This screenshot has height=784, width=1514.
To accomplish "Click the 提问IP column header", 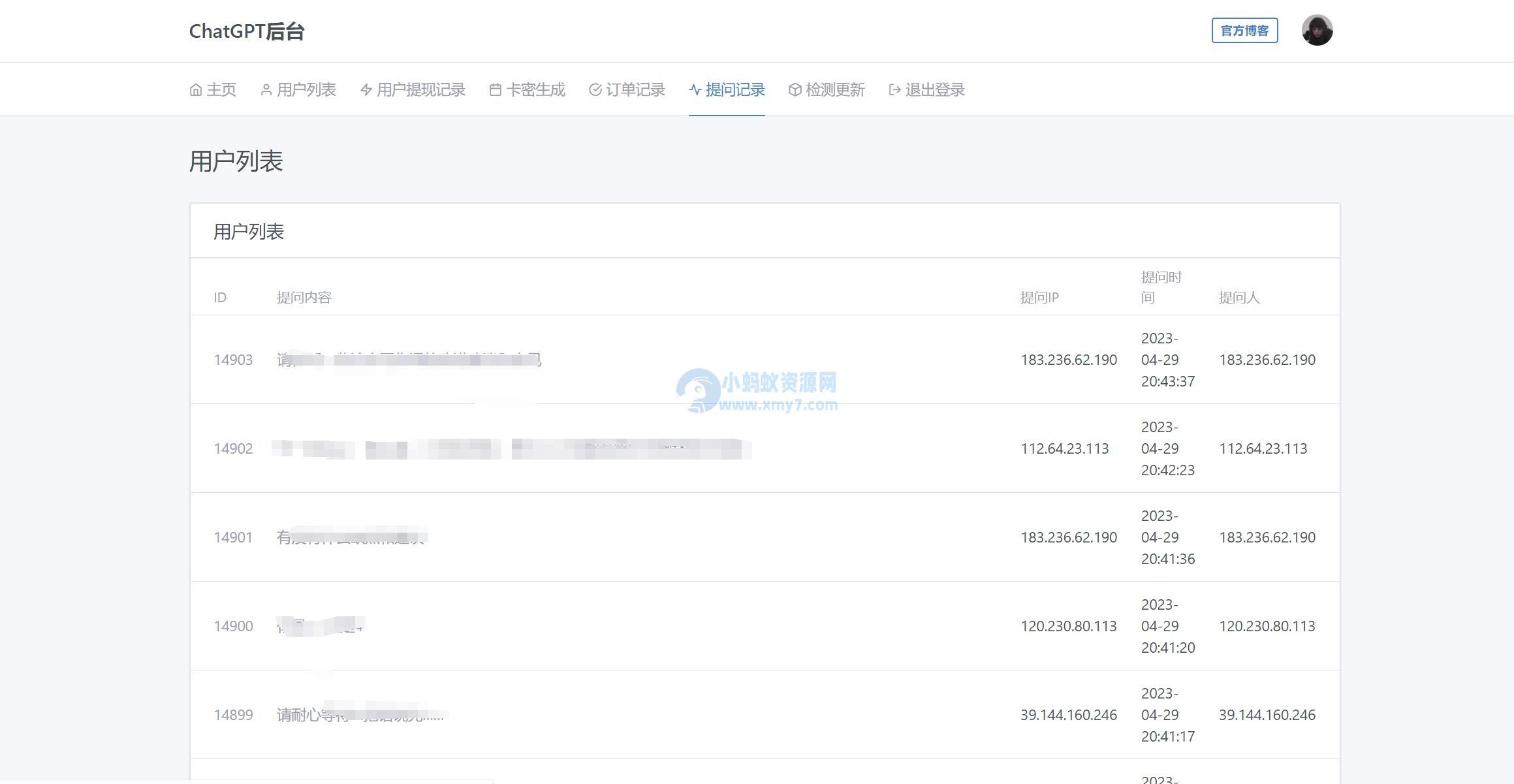I will (x=1039, y=298).
